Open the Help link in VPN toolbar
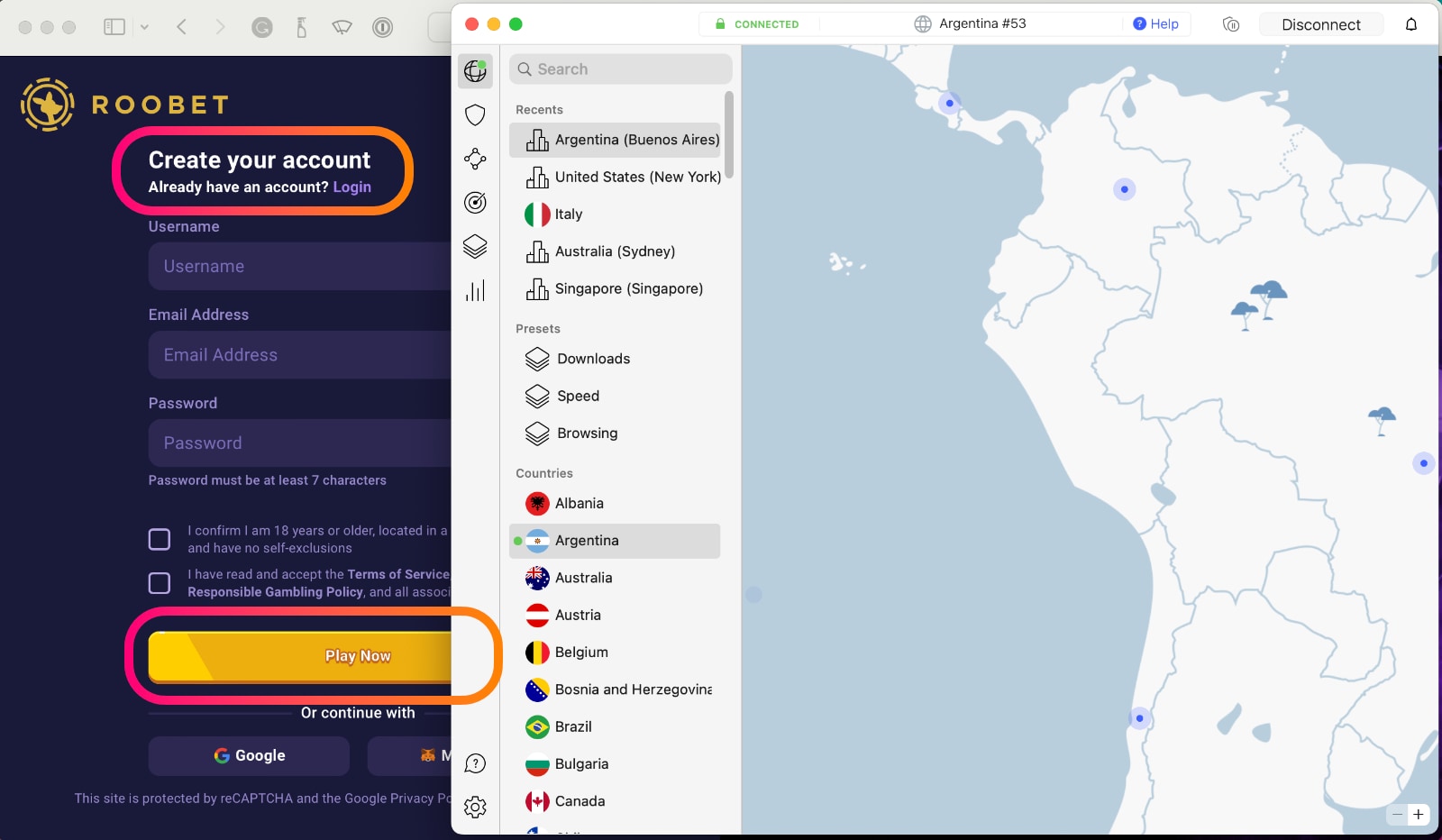 point(1156,24)
